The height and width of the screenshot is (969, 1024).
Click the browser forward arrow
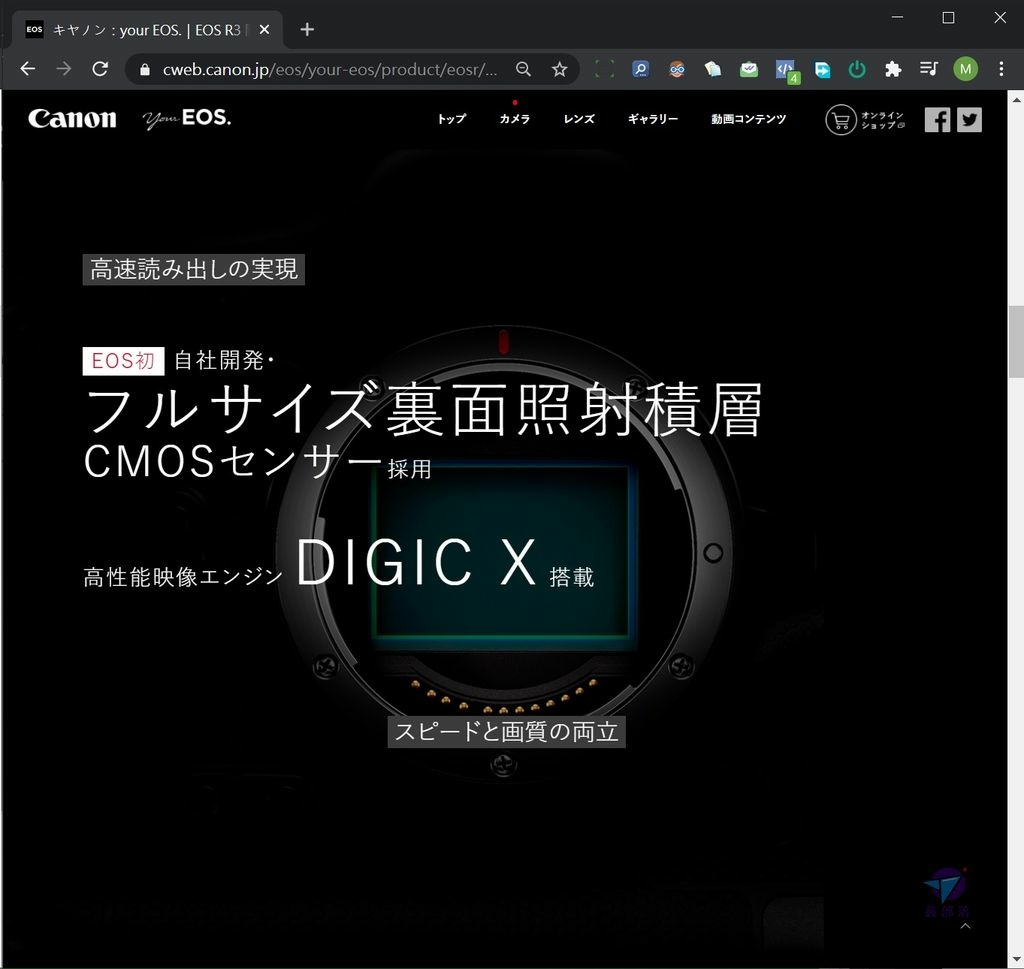[x=64, y=69]
